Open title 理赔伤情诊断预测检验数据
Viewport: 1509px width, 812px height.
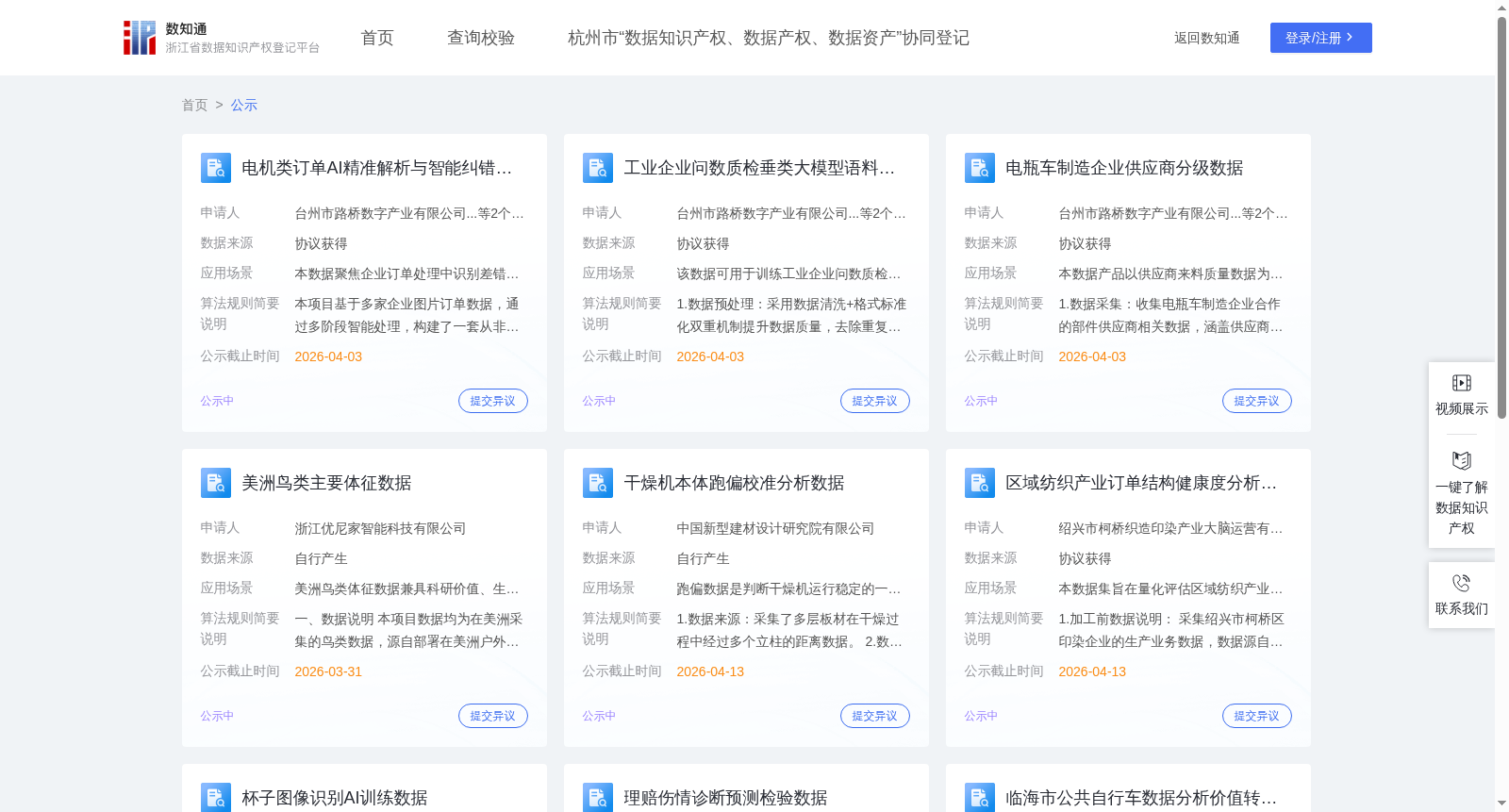pyautogui.click(x=725, y=798)
